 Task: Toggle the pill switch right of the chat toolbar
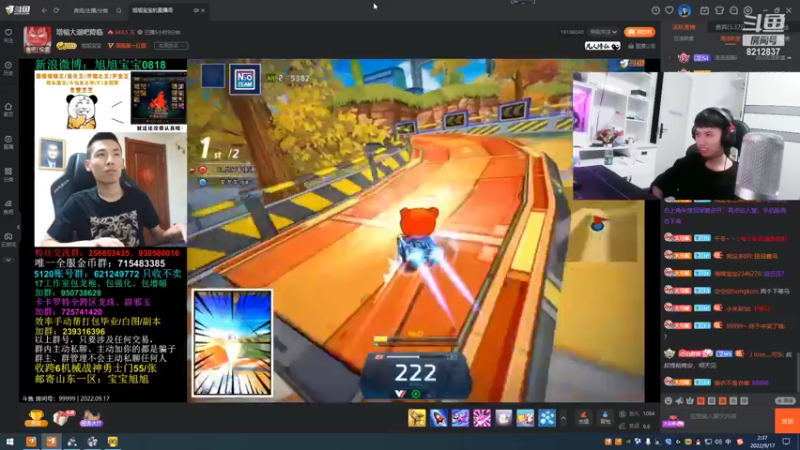pos(785,401)
